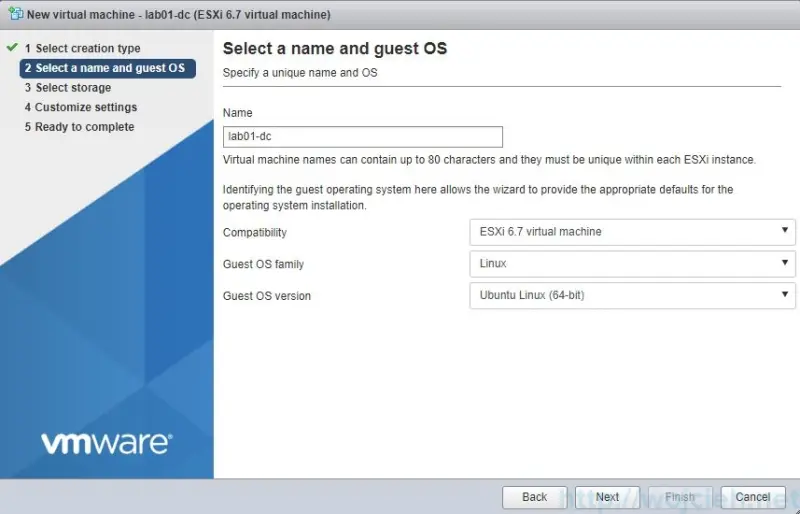Image resolution: width=800 pixels, height=514 pixels.
Task: Expand the Guest OS family dropdown
Action: coord(632,264)
